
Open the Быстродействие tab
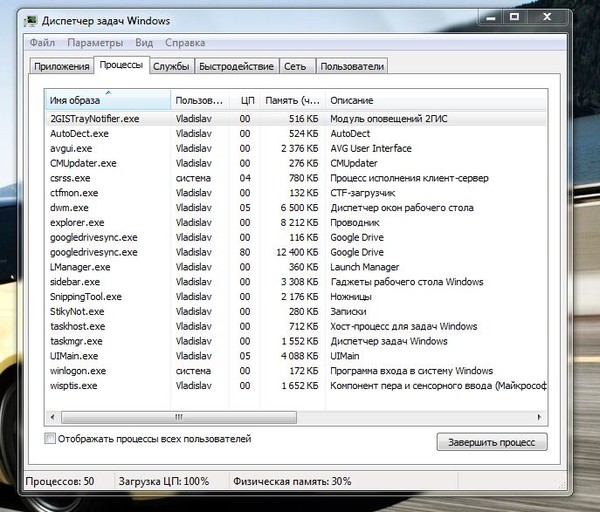(x=236, y=66)
